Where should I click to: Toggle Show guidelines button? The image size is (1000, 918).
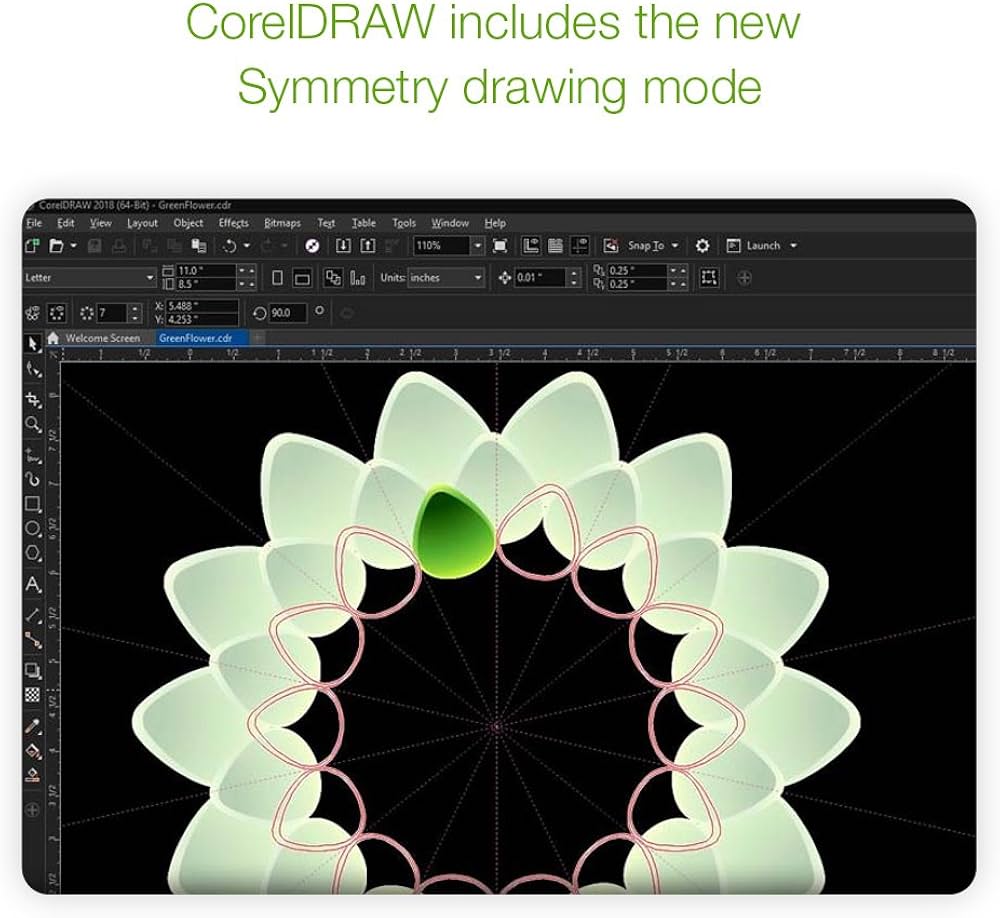pyautogui.click(x=580, y=246)
